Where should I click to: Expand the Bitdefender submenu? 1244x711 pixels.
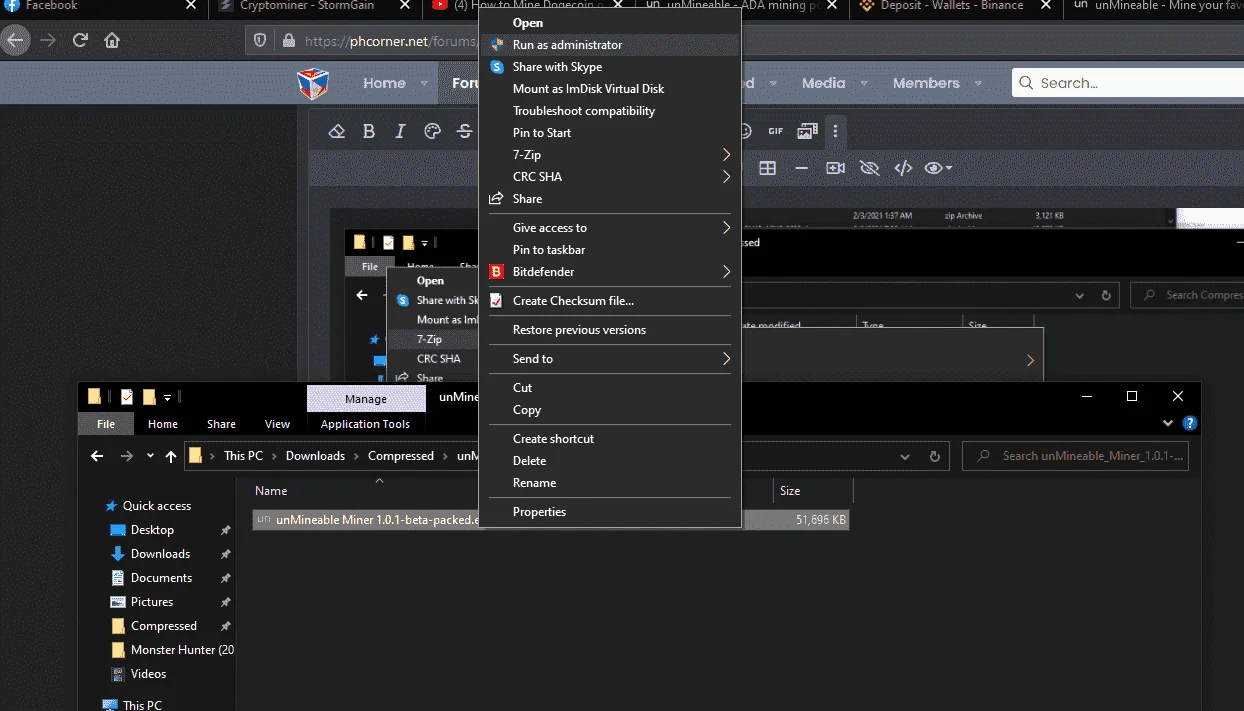(727, 272)
